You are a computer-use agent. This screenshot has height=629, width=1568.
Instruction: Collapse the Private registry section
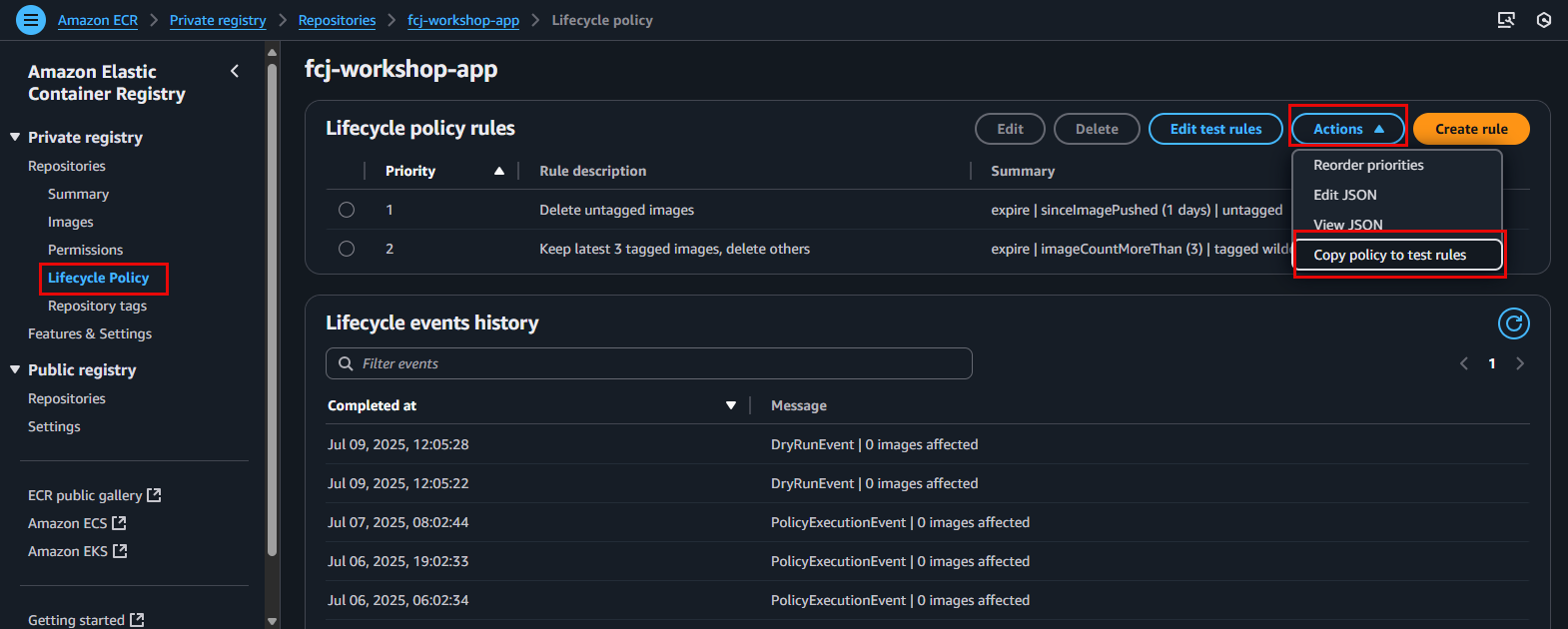(x=15, y=137)
